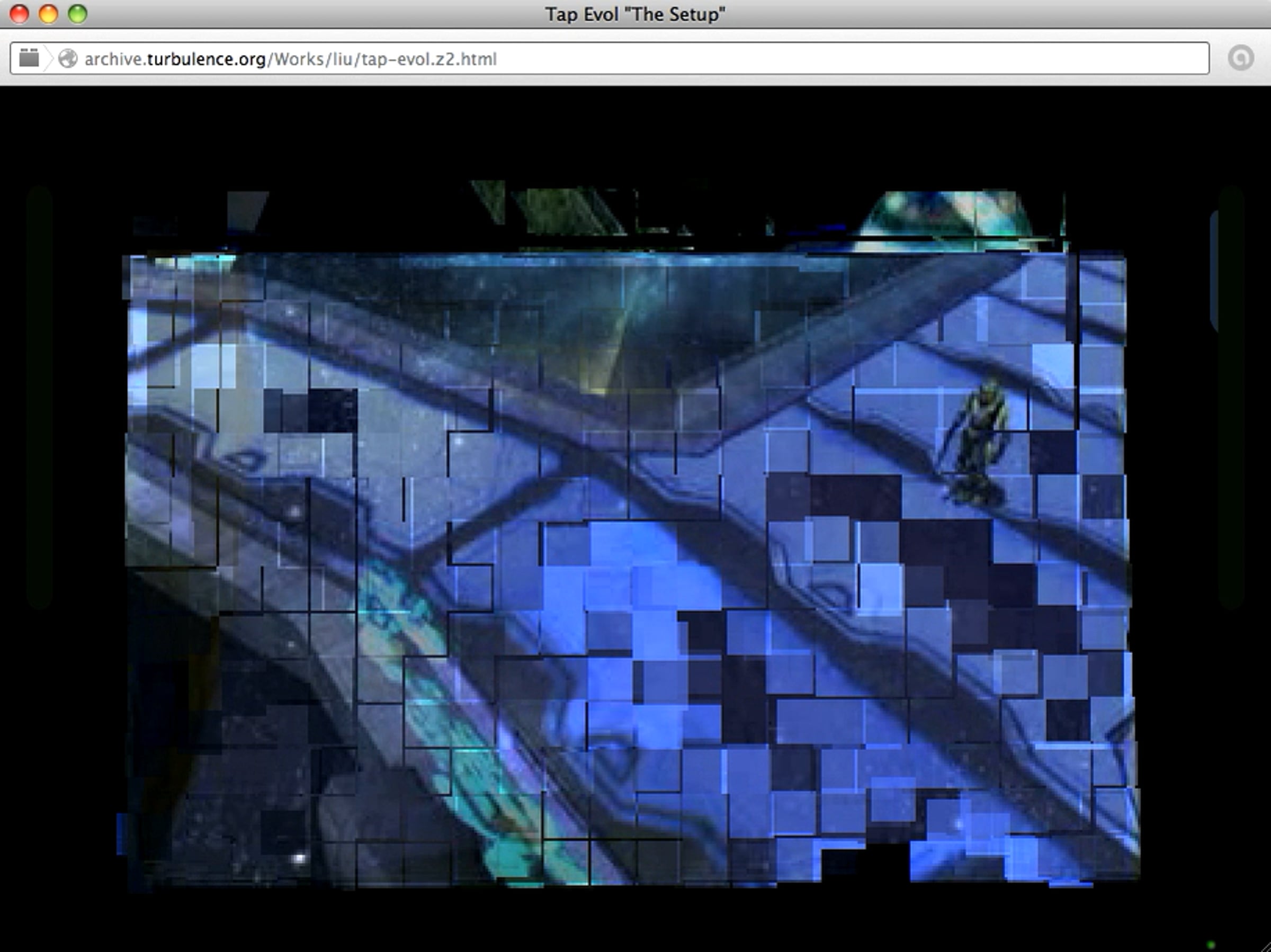Click the tab overview icon beside the address
The width and height of the screenshot is (1271, 952).
tap(29, 58)
